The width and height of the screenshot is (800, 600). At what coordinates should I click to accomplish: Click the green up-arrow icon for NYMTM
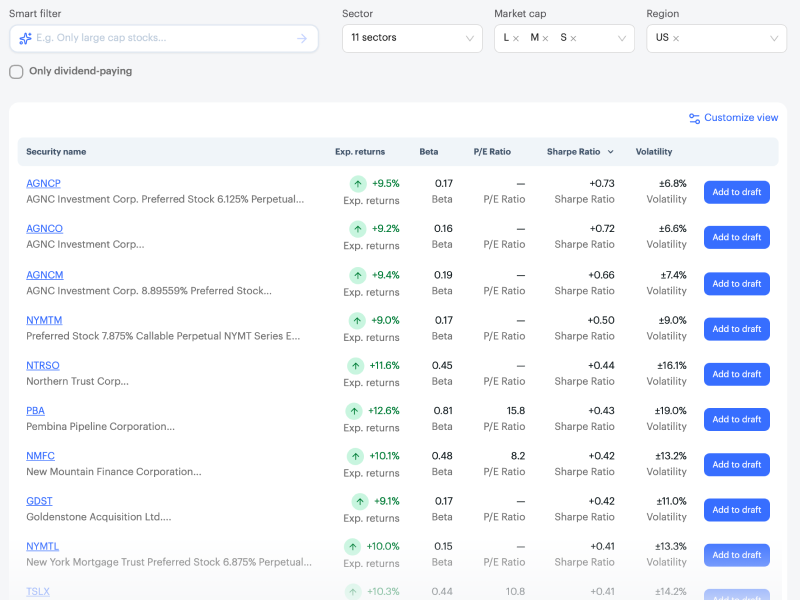click(357, 321)
